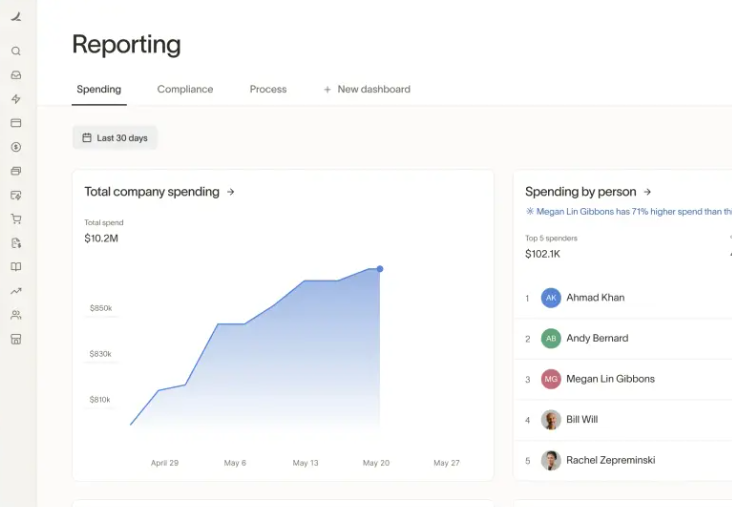The image size is (732, 507).
Task: Select Ahmad Khan in top spenders
Action: click(595, 297)
